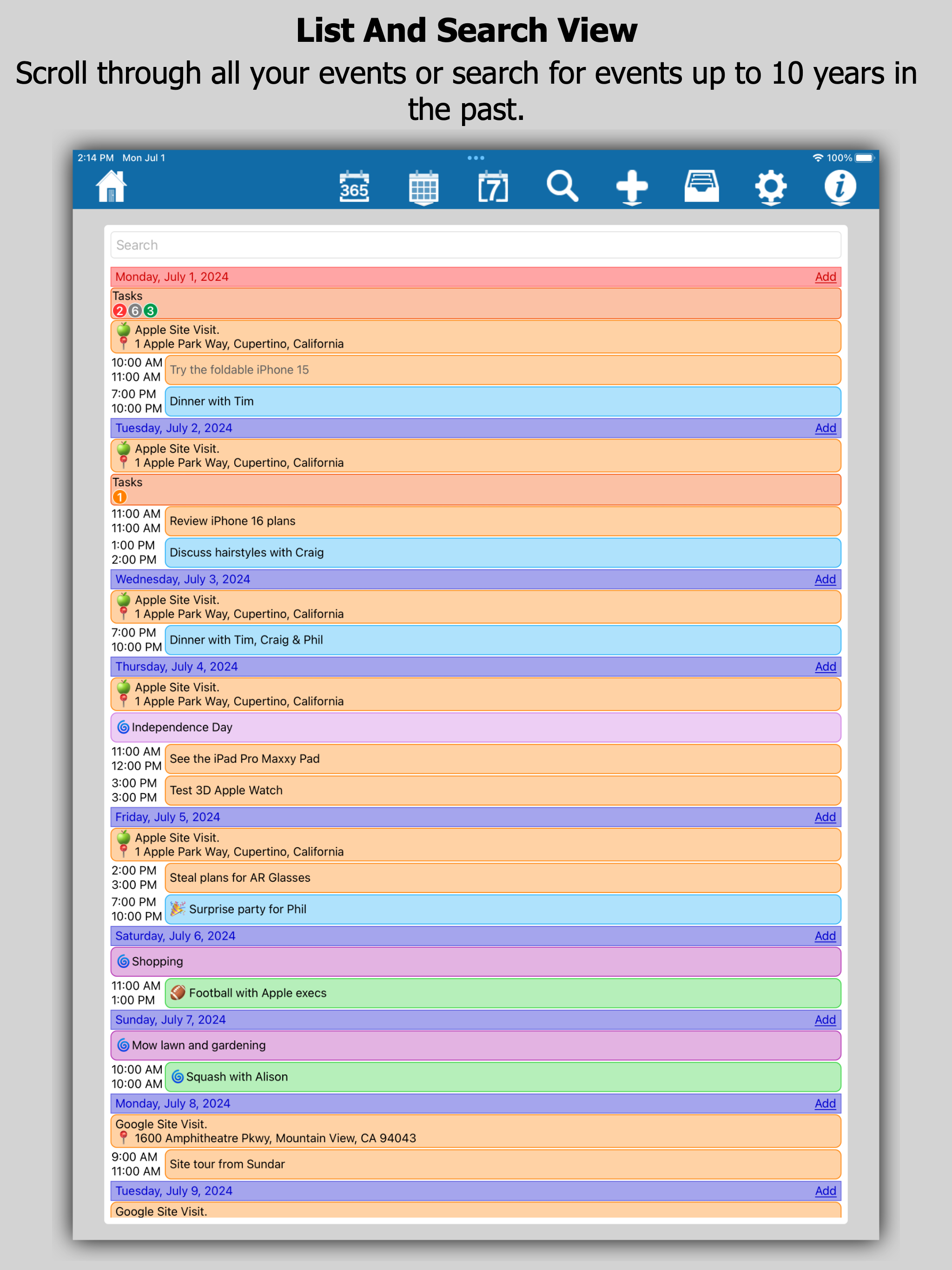Open Surprise party for Phil event
Image resolution: width=952 pixels, height=1270 pixels.
point(502,909)
